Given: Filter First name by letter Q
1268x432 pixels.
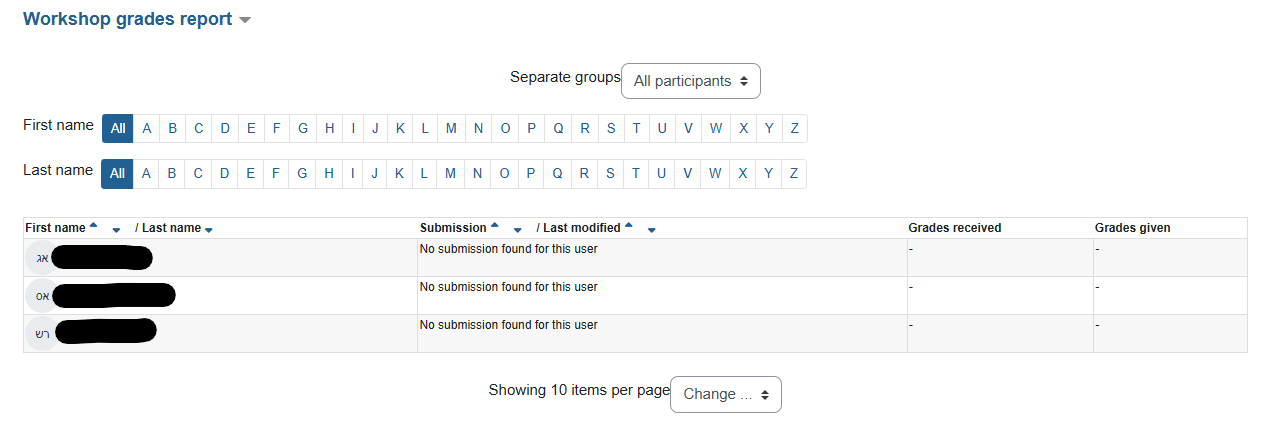Looking at the screenshot, I should [x=558, y=128].
